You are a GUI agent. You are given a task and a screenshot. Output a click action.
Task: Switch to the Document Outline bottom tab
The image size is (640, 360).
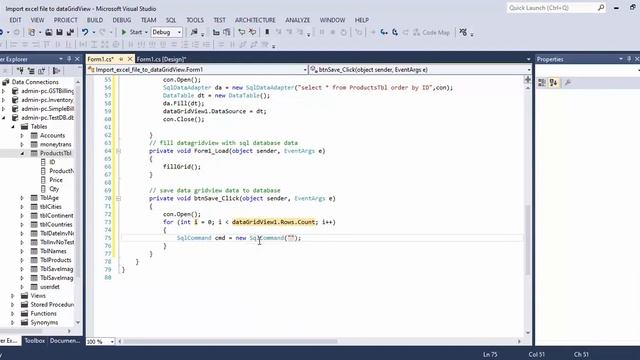(x=65, y=341)
